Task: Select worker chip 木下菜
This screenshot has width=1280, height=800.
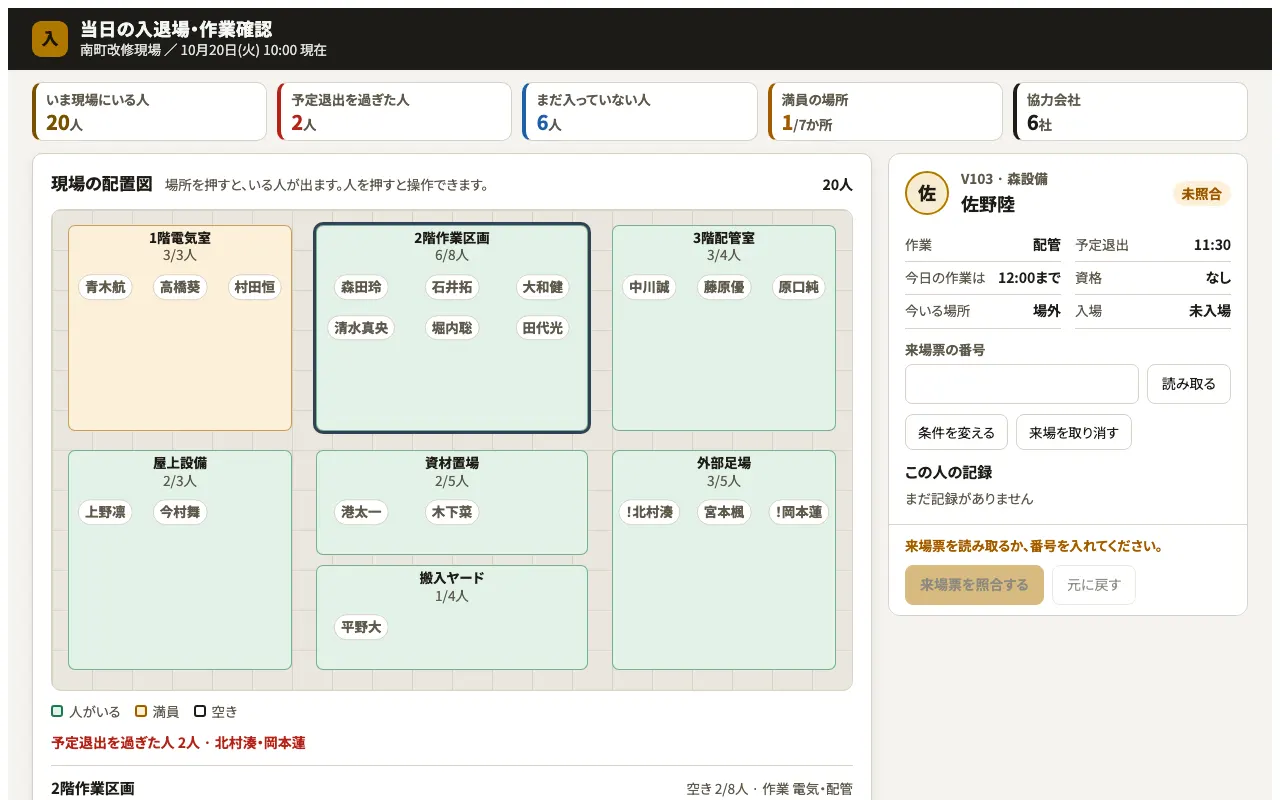Action: tap(452, 512)
